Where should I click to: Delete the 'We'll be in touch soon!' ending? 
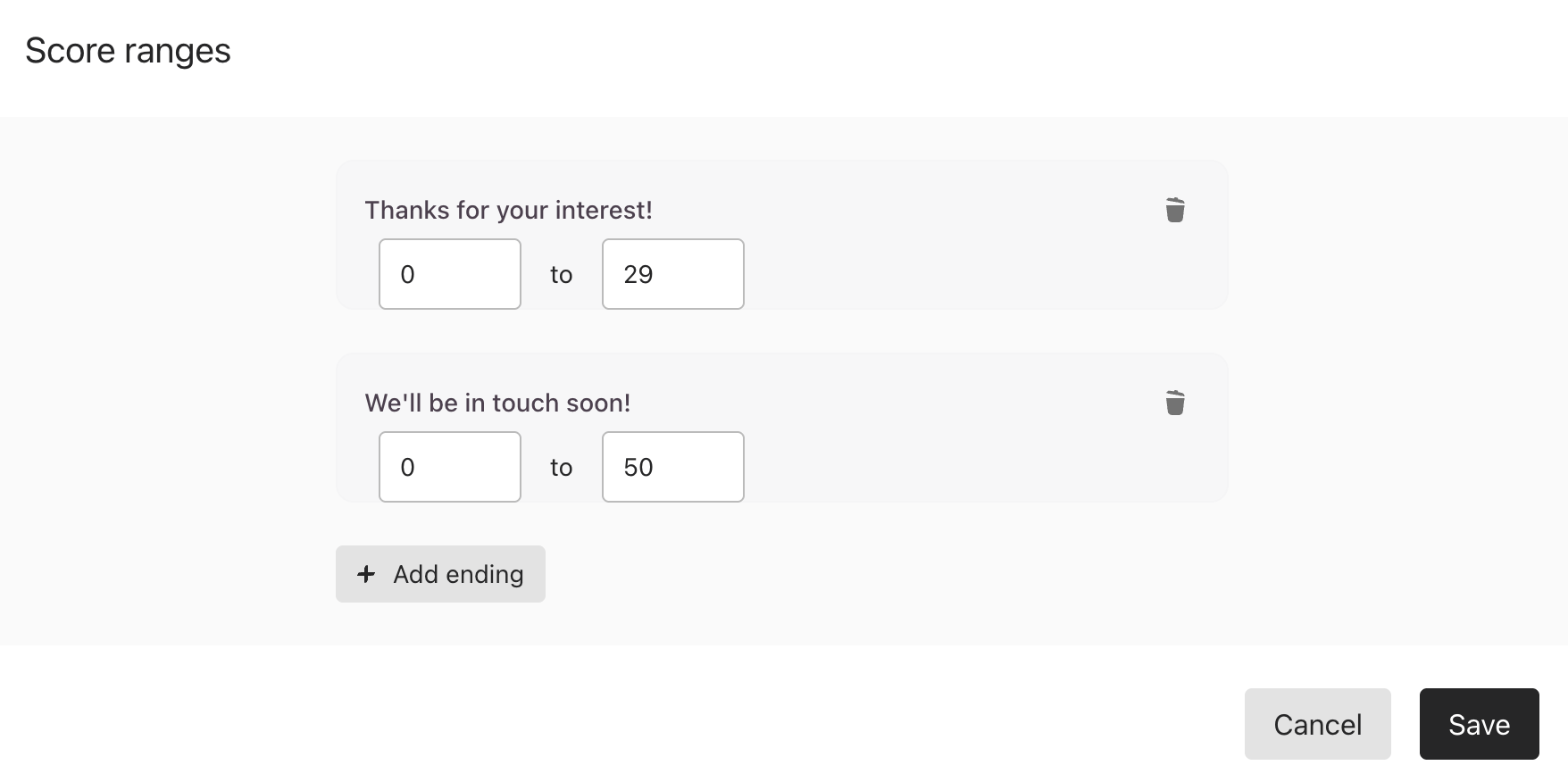click(x=1175, y=403)
